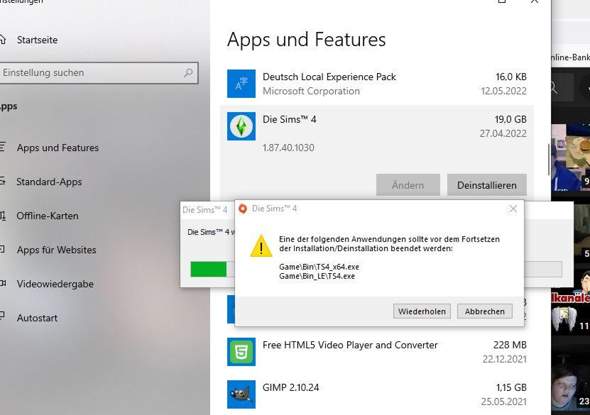This screenshot has width=590, height=415.
Task: Select Videowiedergabe in sidebar
Action: [55, 284]
